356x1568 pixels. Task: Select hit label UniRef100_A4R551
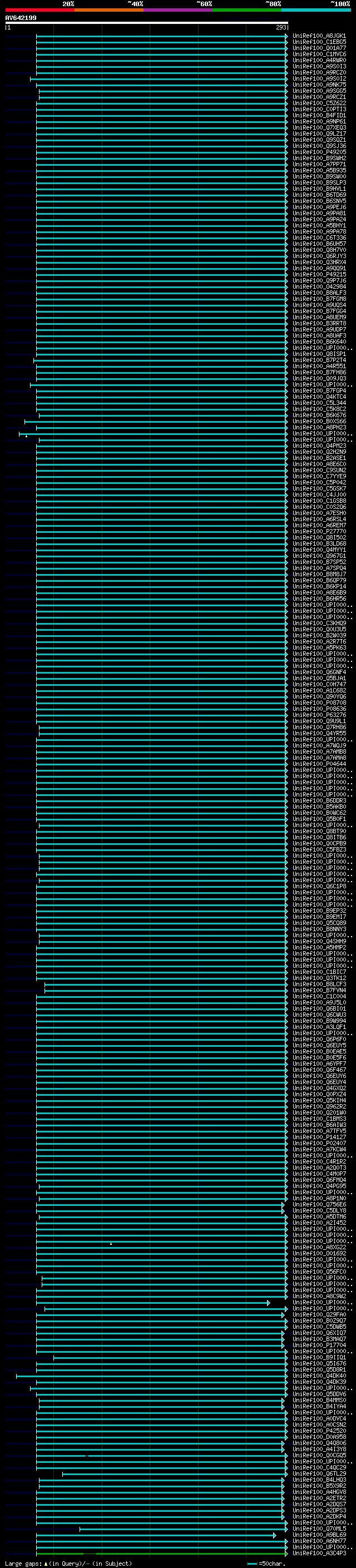pyautogui.click(x=319, y=367)
